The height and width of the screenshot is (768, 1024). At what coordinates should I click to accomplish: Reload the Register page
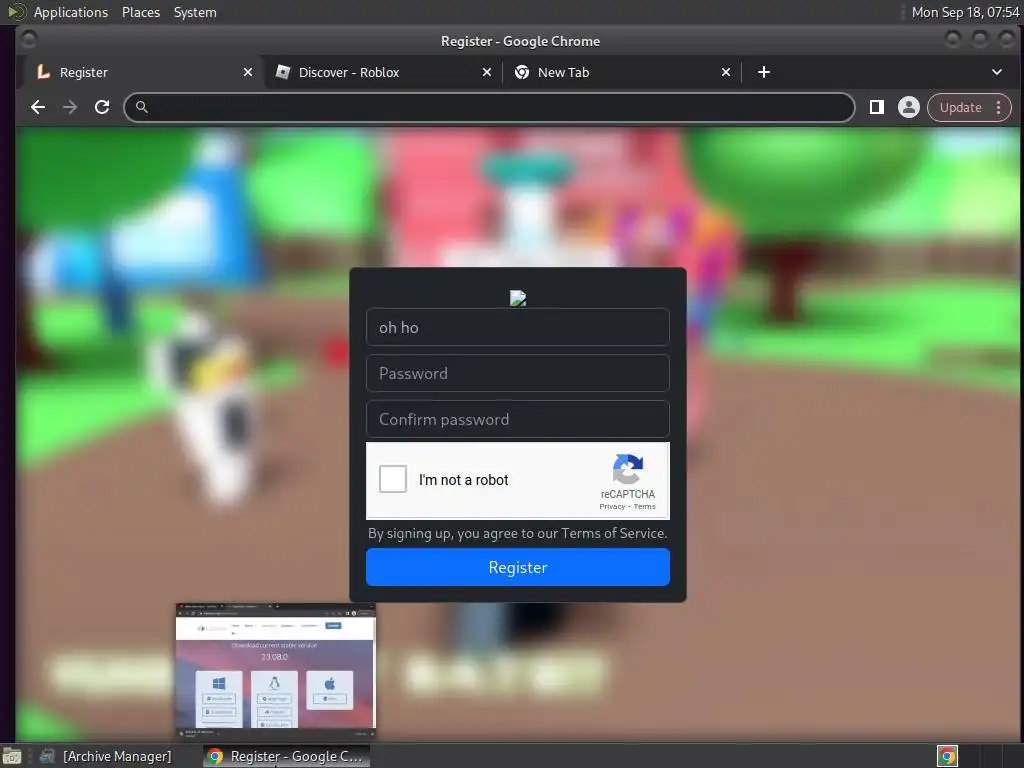tap(102, 107)
